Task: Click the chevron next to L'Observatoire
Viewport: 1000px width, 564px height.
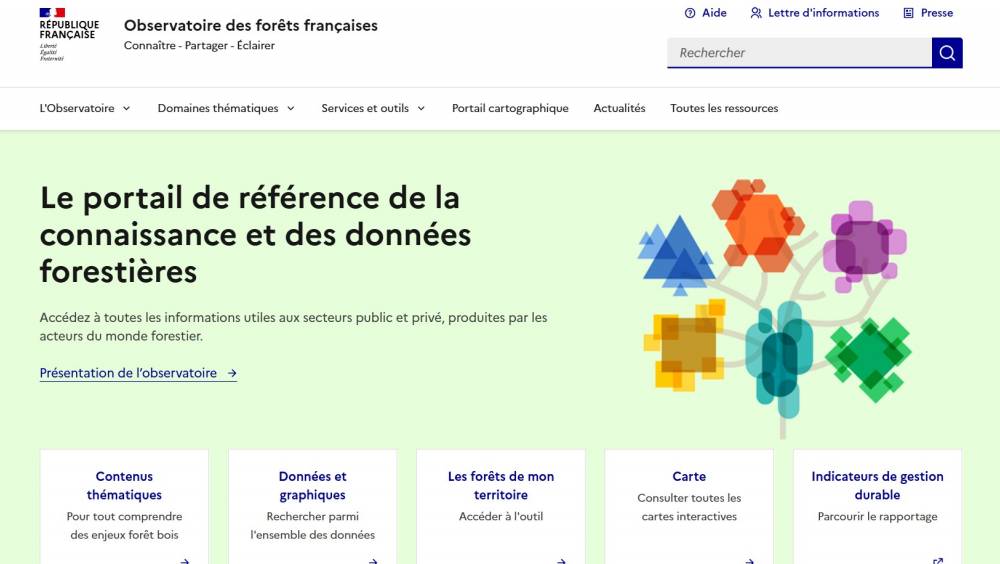Action: tap(126, 108)
